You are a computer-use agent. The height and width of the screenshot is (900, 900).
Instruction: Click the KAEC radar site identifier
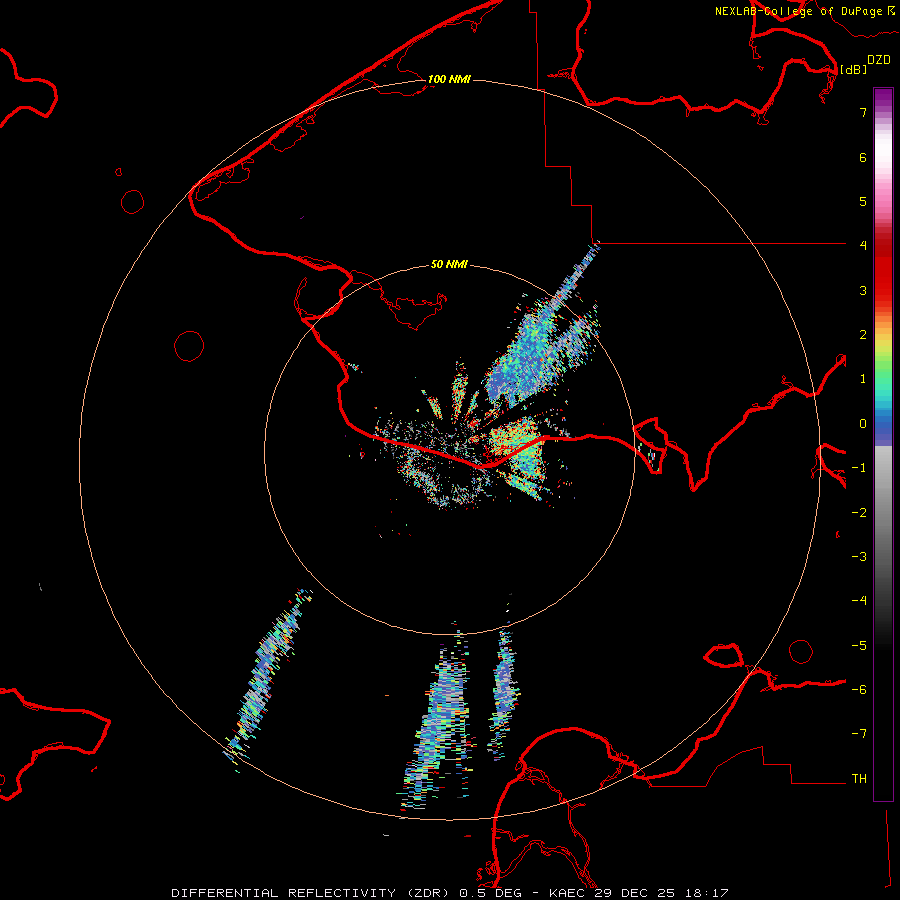(568, 893)
